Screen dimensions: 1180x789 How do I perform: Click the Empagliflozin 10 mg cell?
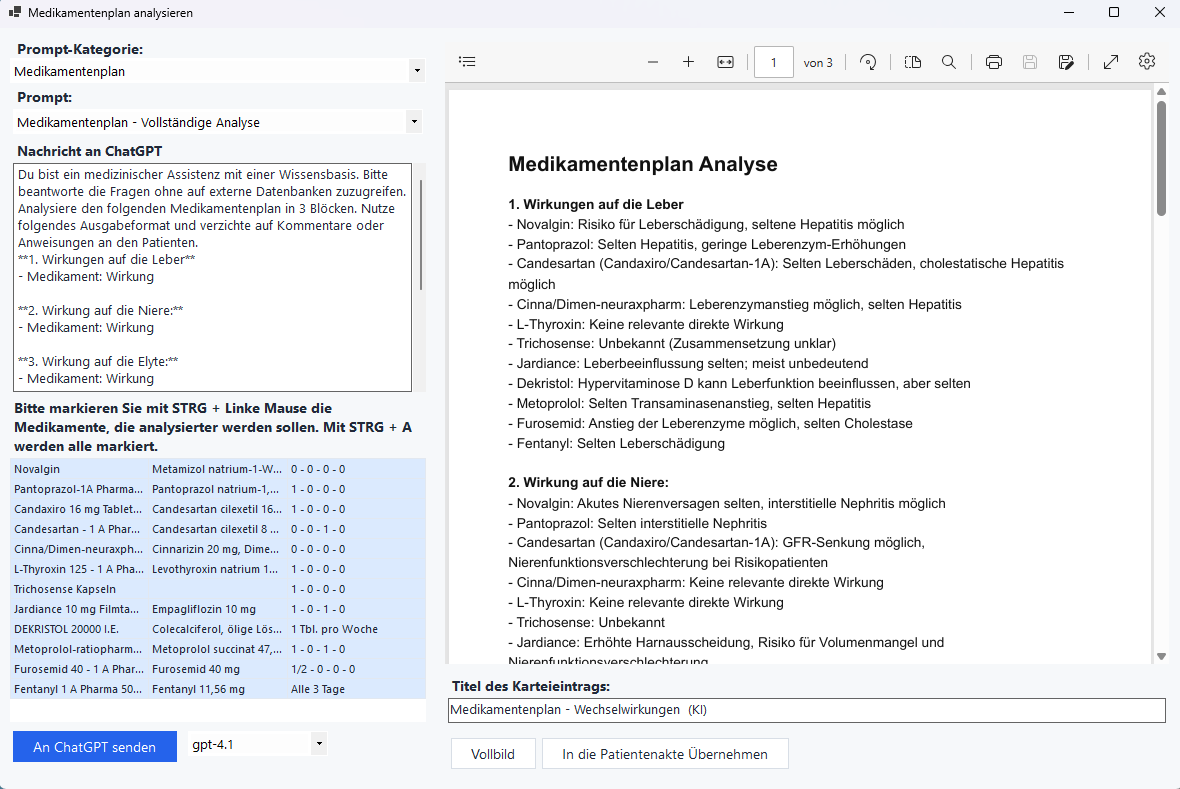pyautogui.click(x=204, y=609)
